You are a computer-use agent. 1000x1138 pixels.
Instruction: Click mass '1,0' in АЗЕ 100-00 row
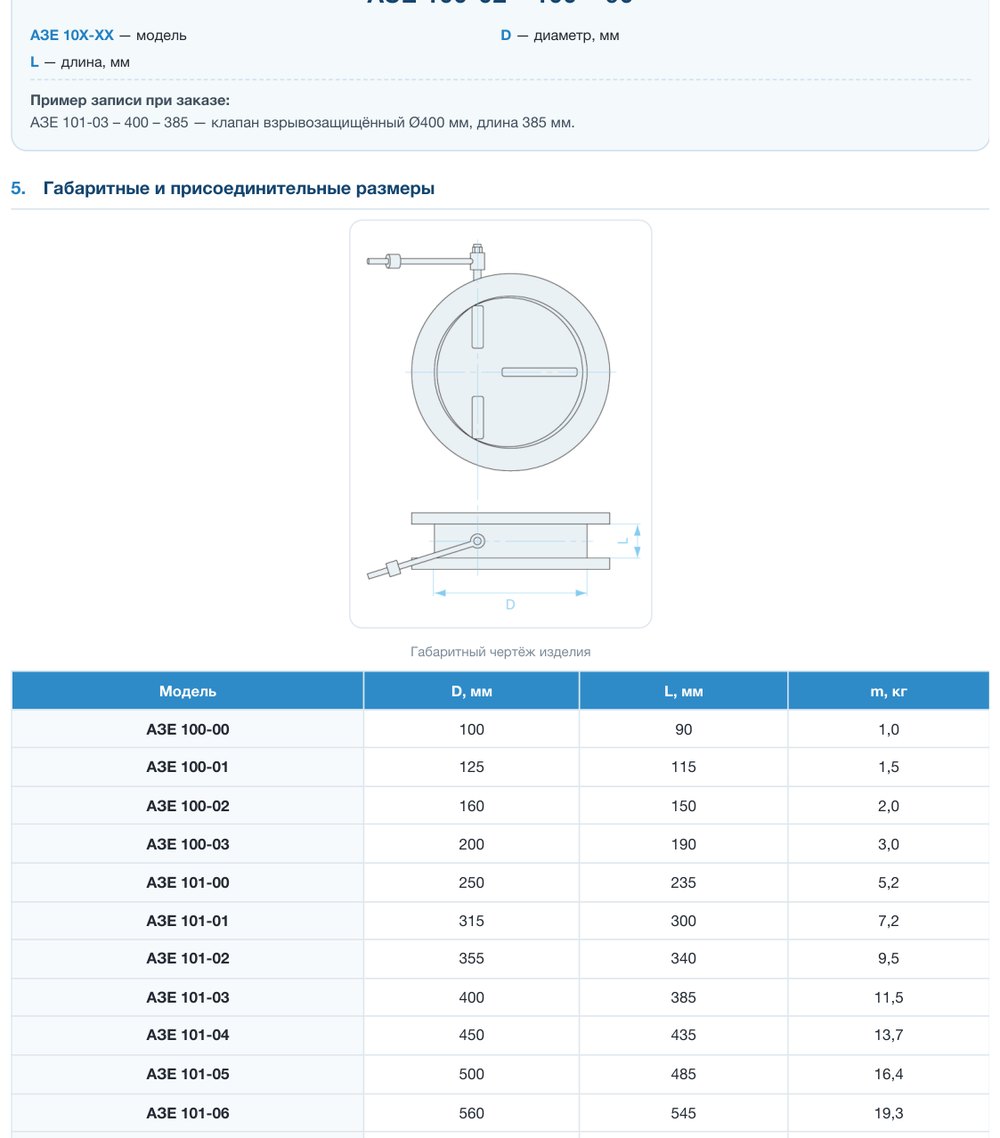click(x=889, y=729)
